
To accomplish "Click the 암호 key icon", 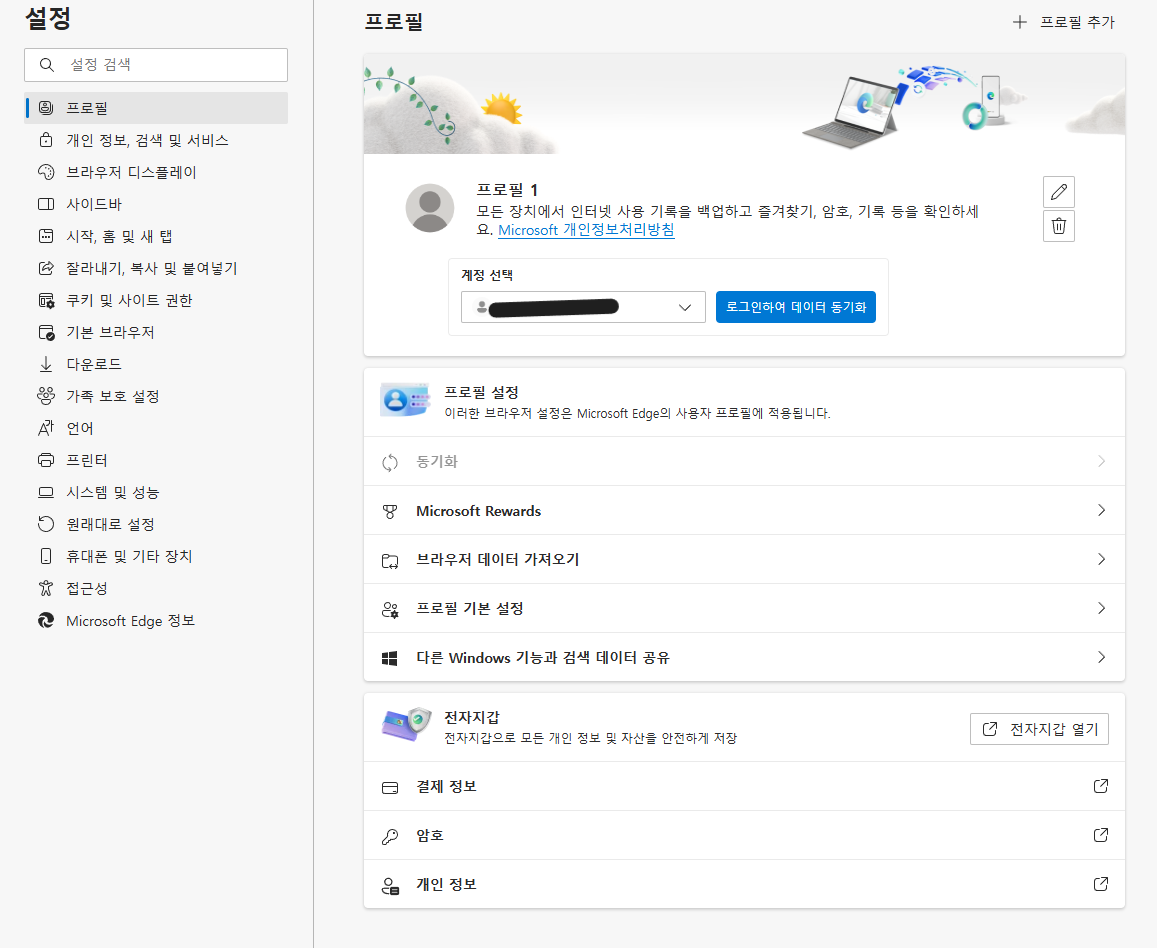I will (x=390, y=836).
